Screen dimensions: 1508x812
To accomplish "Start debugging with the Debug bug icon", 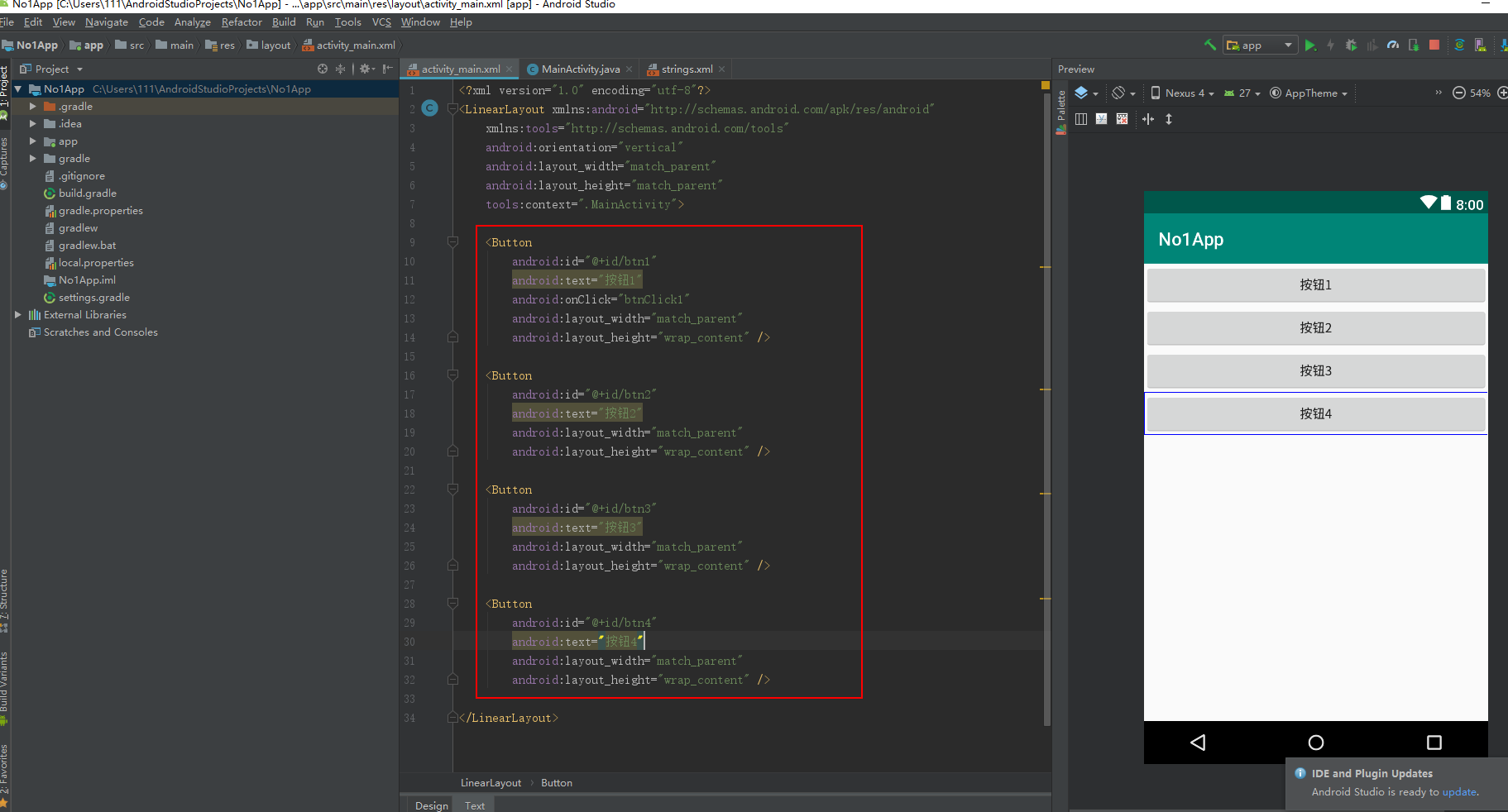I will pyautogui.click(x=1351, y=45).
